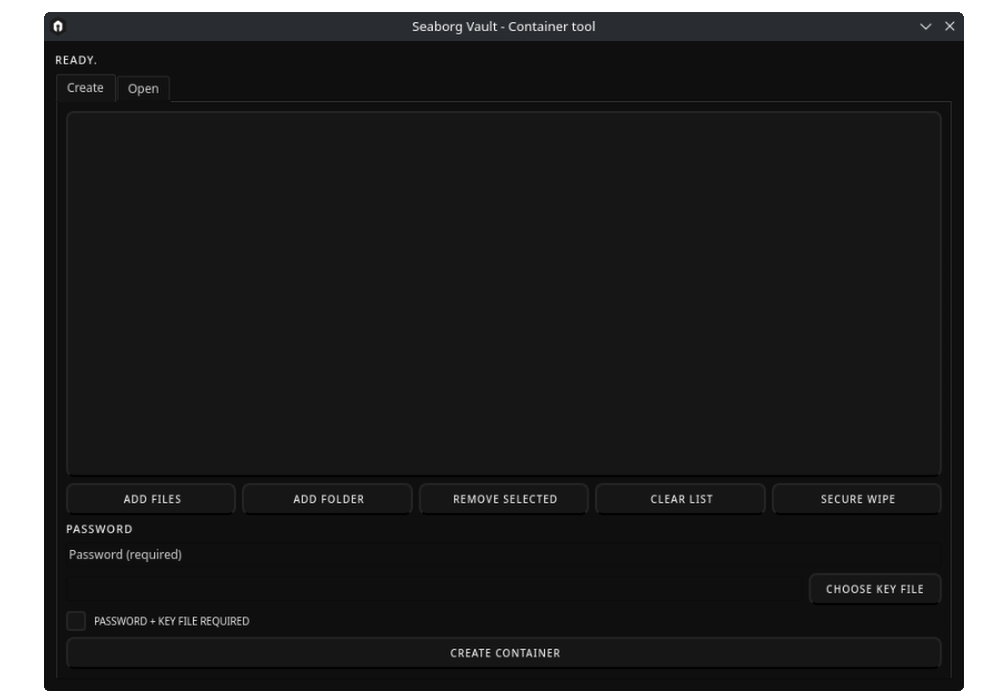Close the Seaborg Vault window
This screenshot has width=1000, height=700.
(x=950, y=26)
